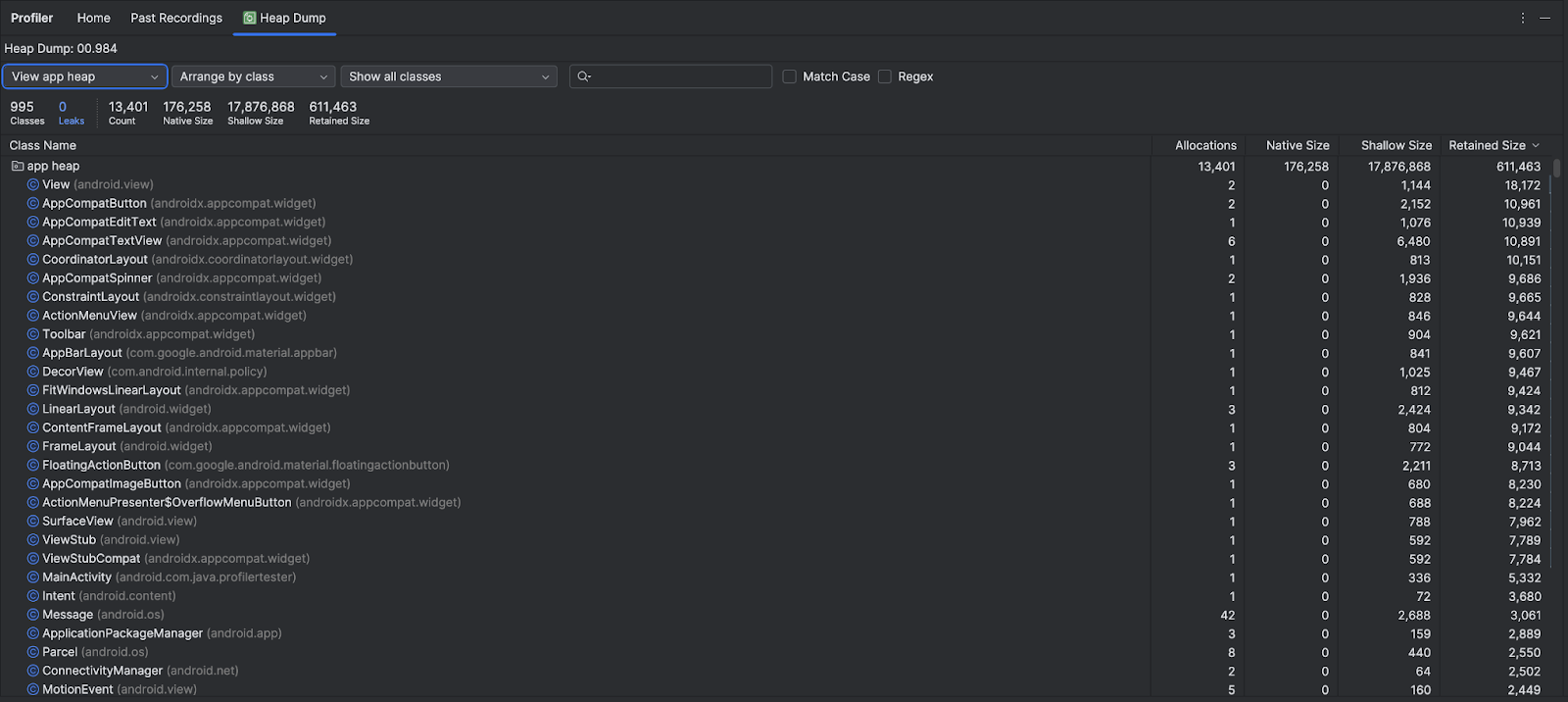Switch to the Past Recordings tab
The width and height of the screenshot is (1568, 702).
(176, 18)
